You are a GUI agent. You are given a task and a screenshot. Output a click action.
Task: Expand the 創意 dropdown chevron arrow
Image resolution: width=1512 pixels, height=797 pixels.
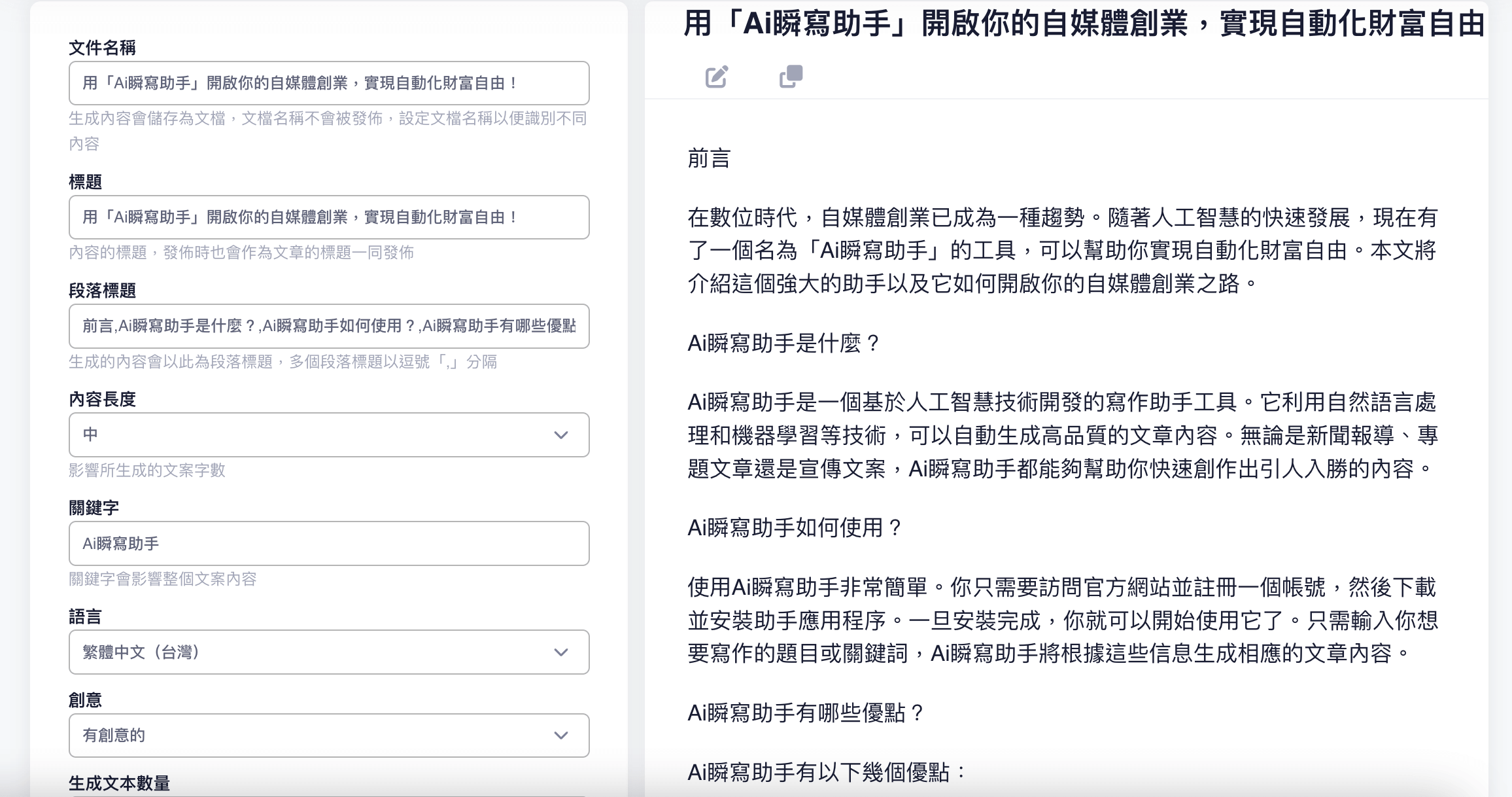coord(560,735)
